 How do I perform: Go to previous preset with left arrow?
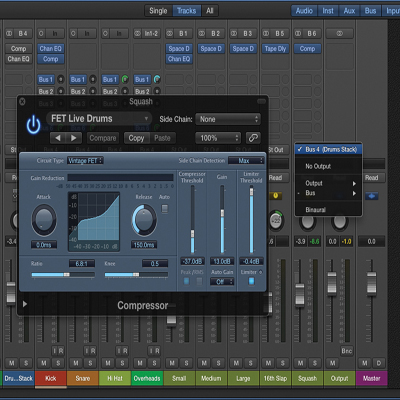pos(58,138)
